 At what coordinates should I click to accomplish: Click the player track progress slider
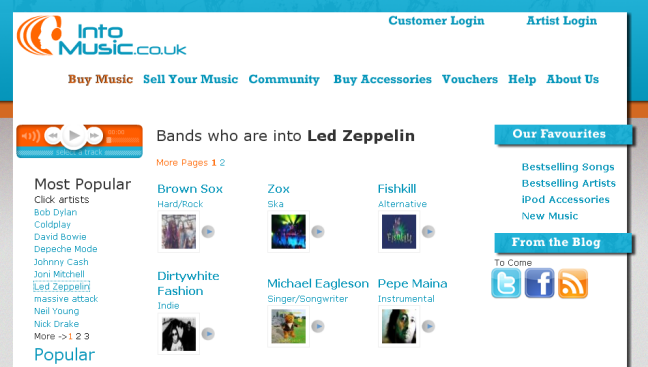122,140
